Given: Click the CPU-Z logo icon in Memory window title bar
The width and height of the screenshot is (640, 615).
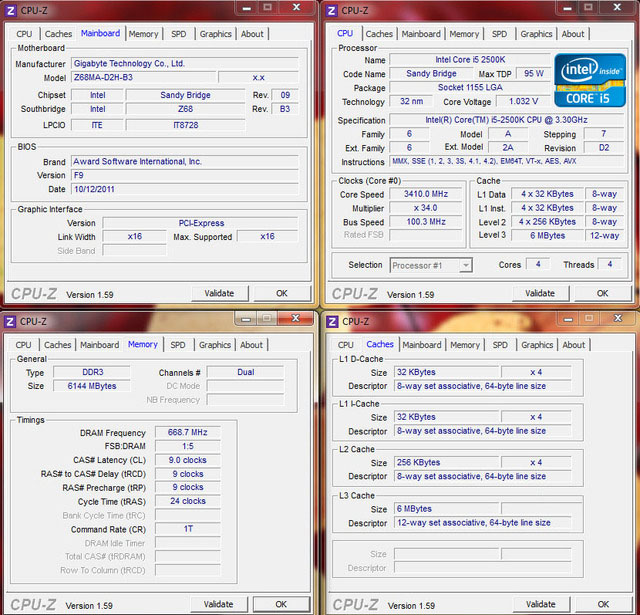Looking at the screenshot, I should (x=10, y=322).
